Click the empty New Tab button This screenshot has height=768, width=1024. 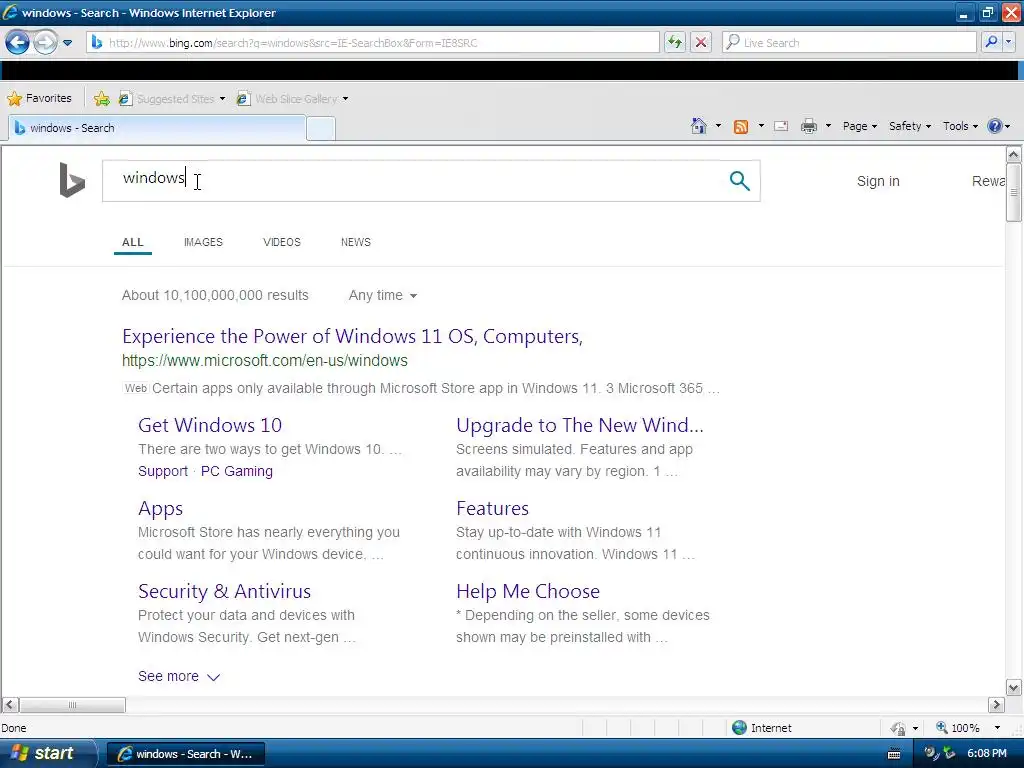(321, 129)
